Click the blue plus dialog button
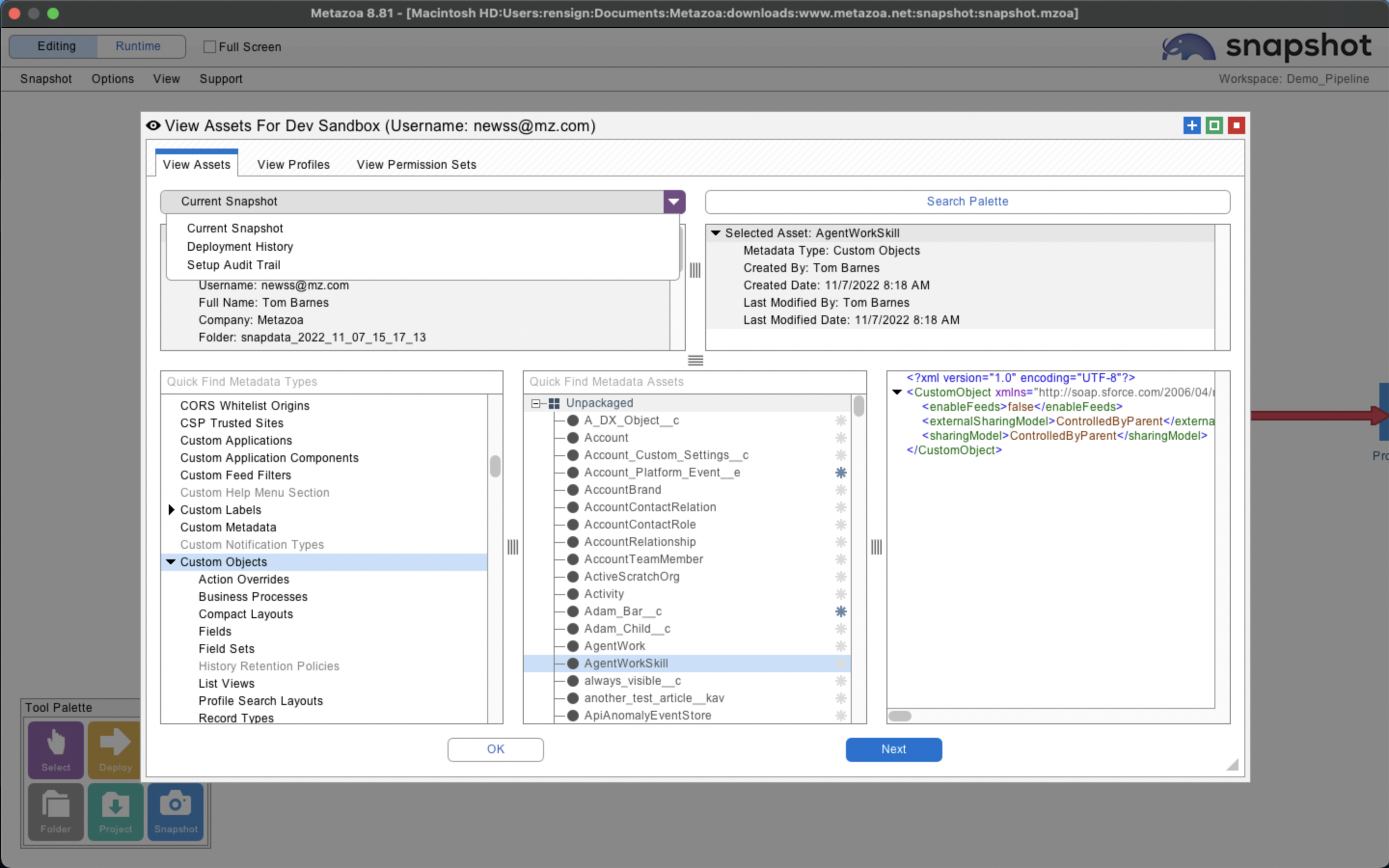Screen dimensions: 1389x868 [1192, 125]
